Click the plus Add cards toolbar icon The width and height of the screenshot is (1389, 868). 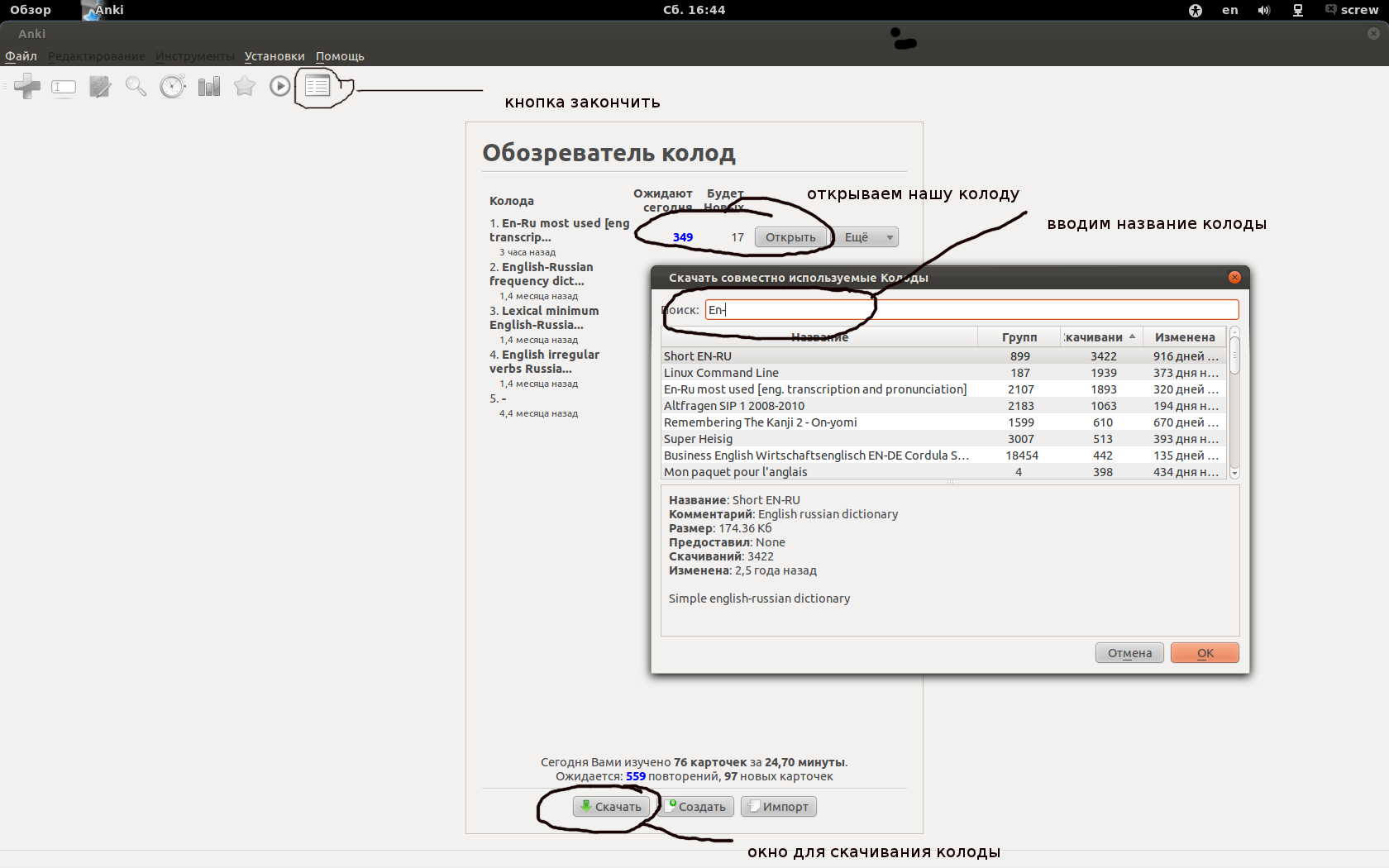coord(27,86)
